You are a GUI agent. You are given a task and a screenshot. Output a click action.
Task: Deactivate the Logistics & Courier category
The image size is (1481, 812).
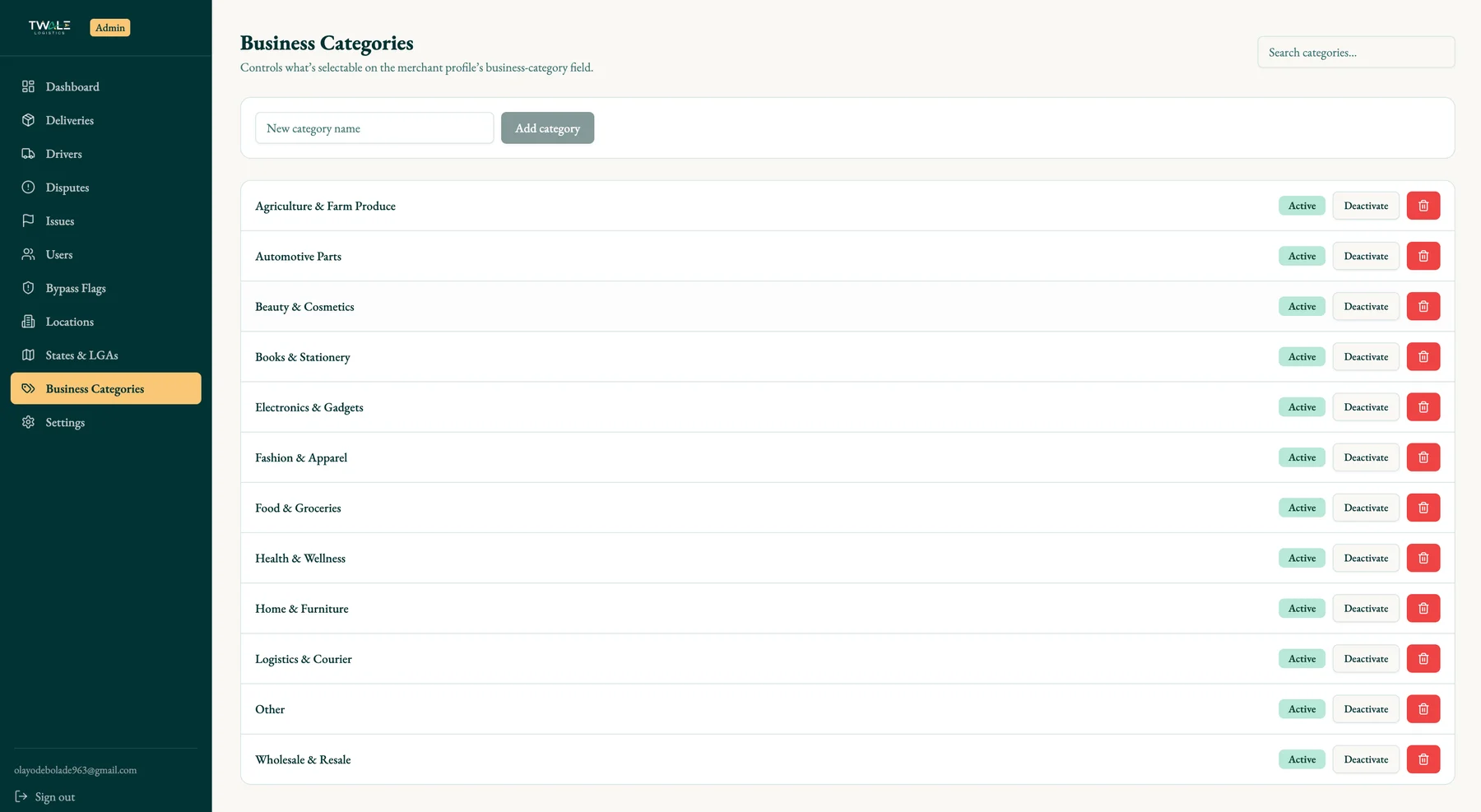tap(1366, 658)
